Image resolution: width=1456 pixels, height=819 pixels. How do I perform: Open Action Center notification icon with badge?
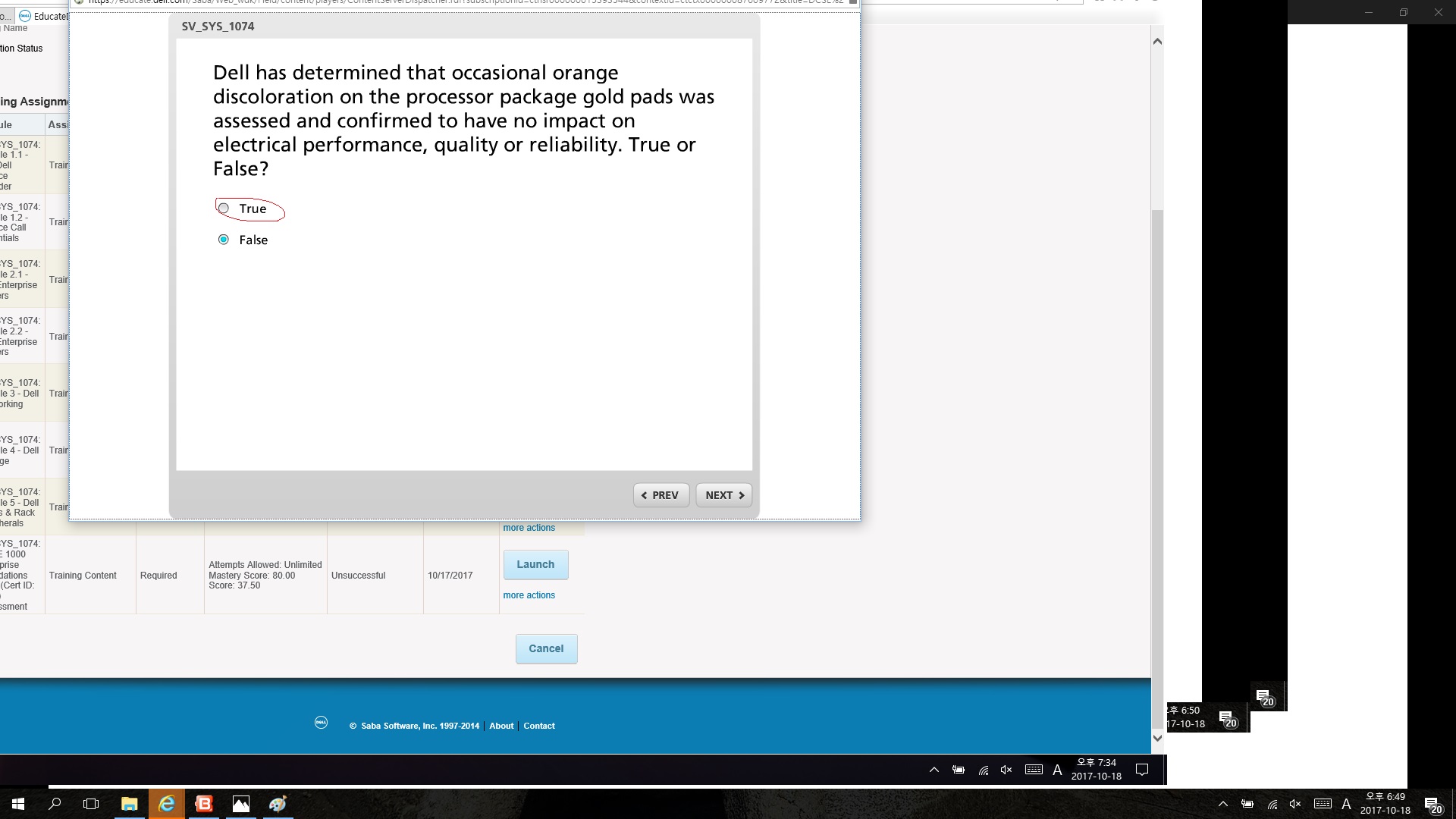tap(1432, 805)
